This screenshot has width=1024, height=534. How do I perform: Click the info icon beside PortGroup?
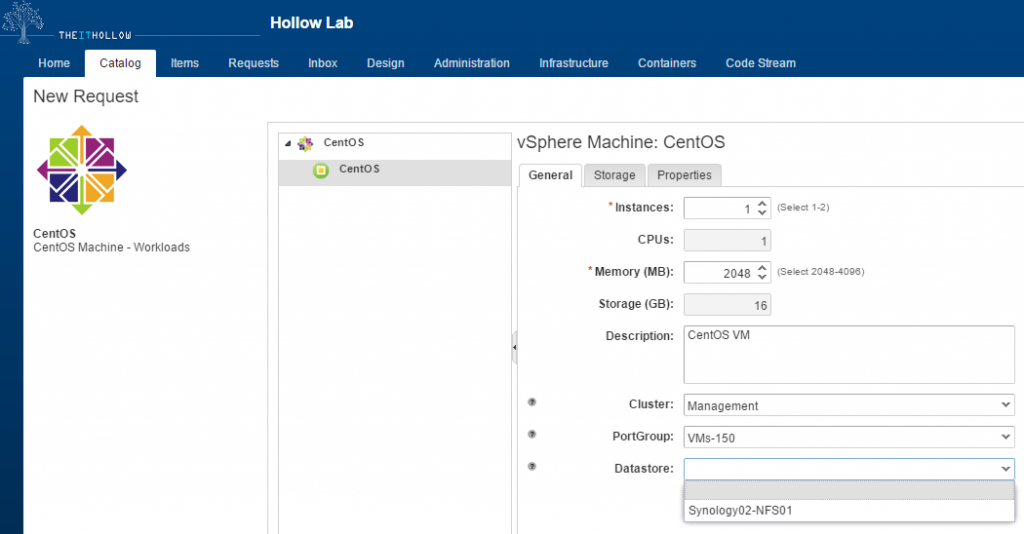pos(532,434)
